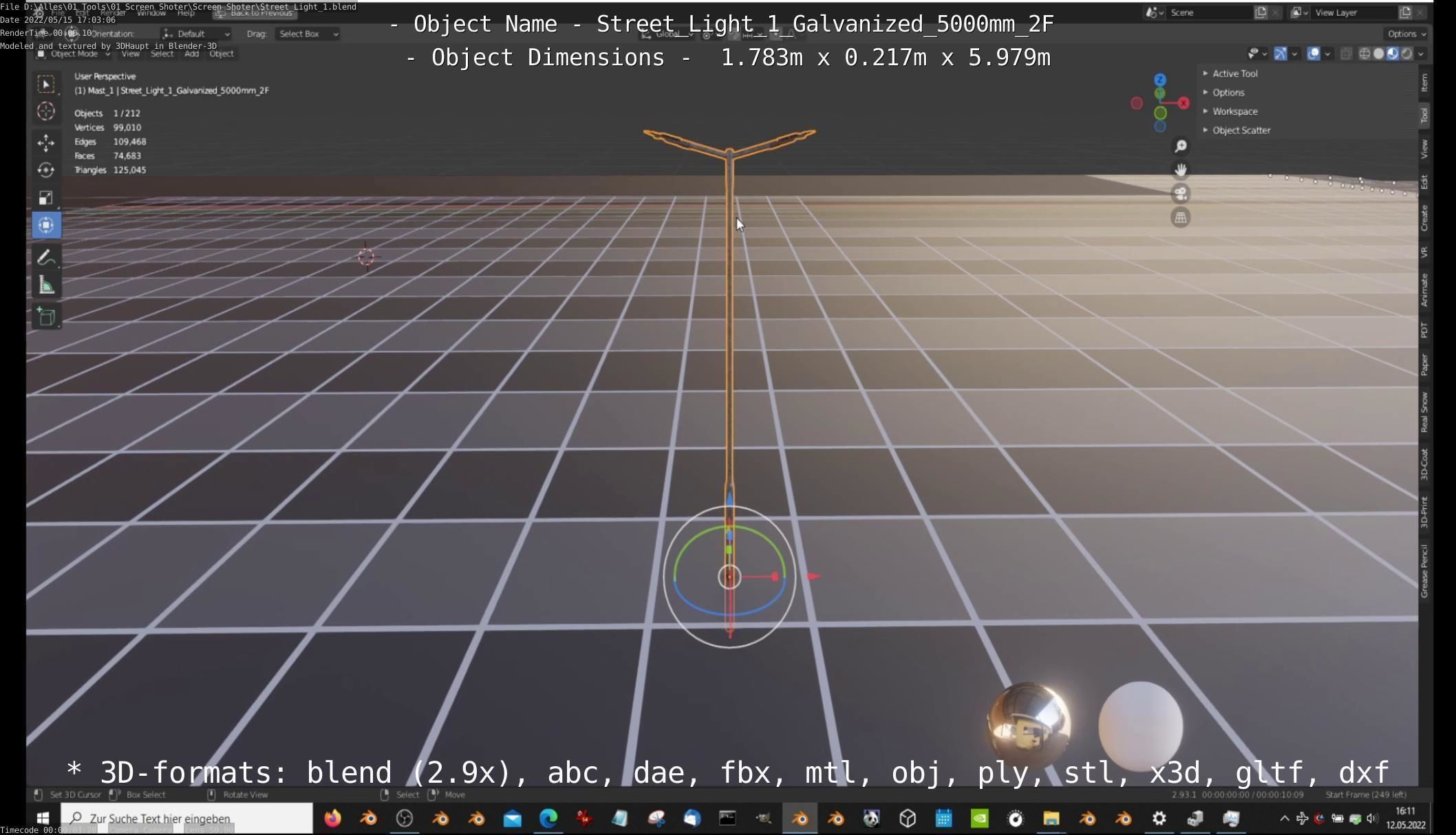Select the Measure tool
The width and height of the screenshot is (1456, 835).
46,286
